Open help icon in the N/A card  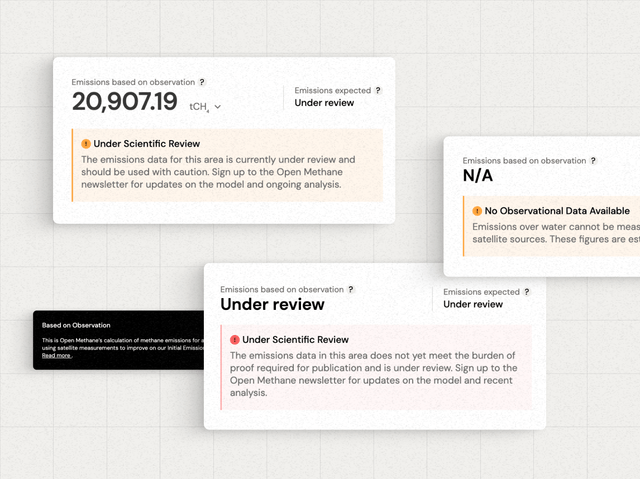click(593, 160)
